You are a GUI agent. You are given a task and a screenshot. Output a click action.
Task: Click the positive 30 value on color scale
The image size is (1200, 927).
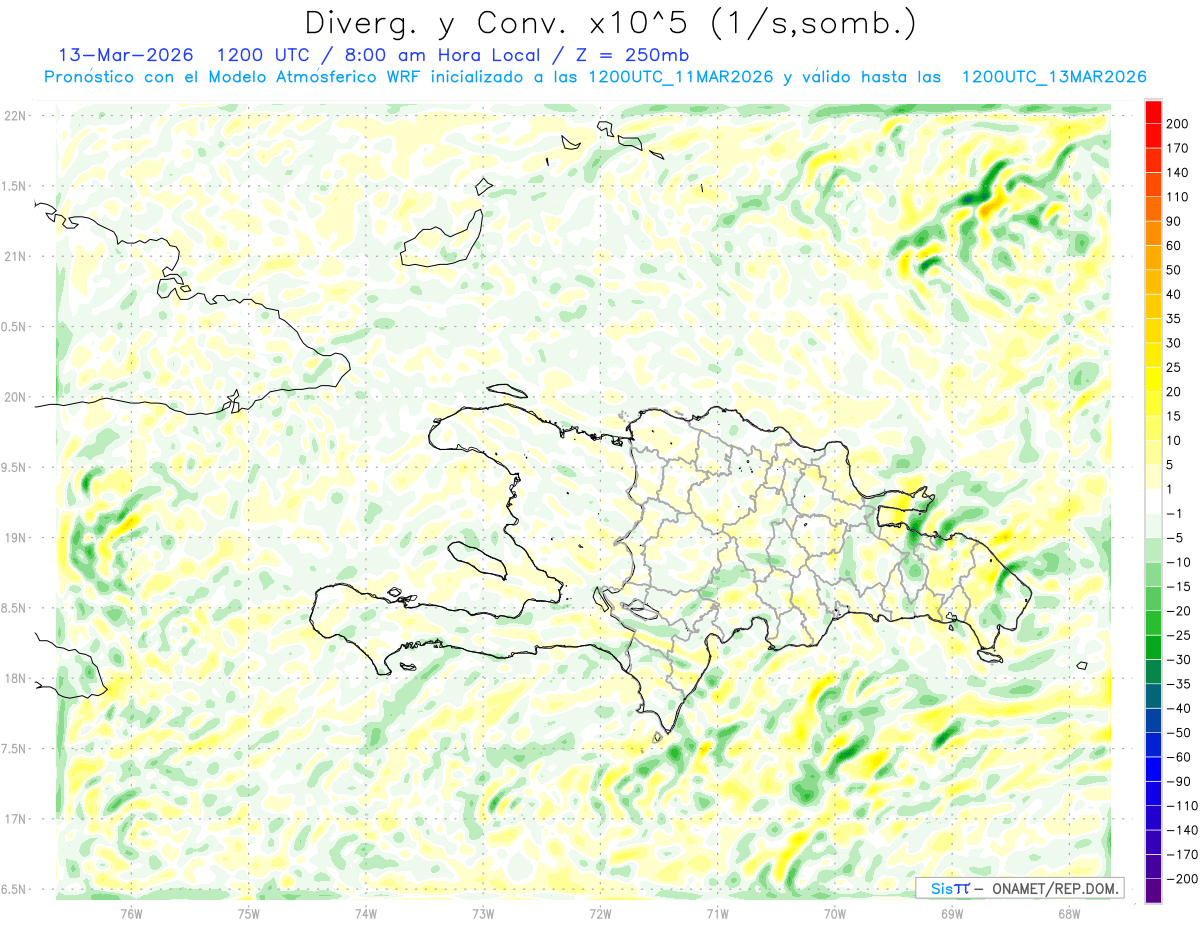1174,343
